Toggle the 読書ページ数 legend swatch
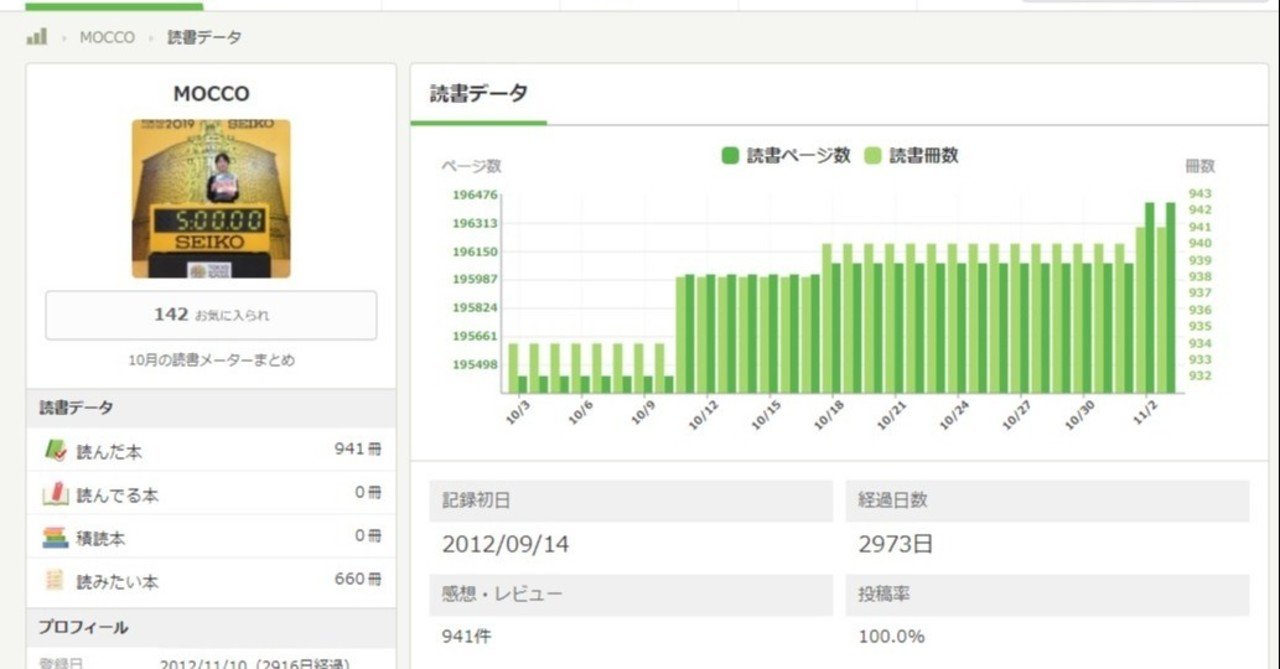 (x=730, y=156)
